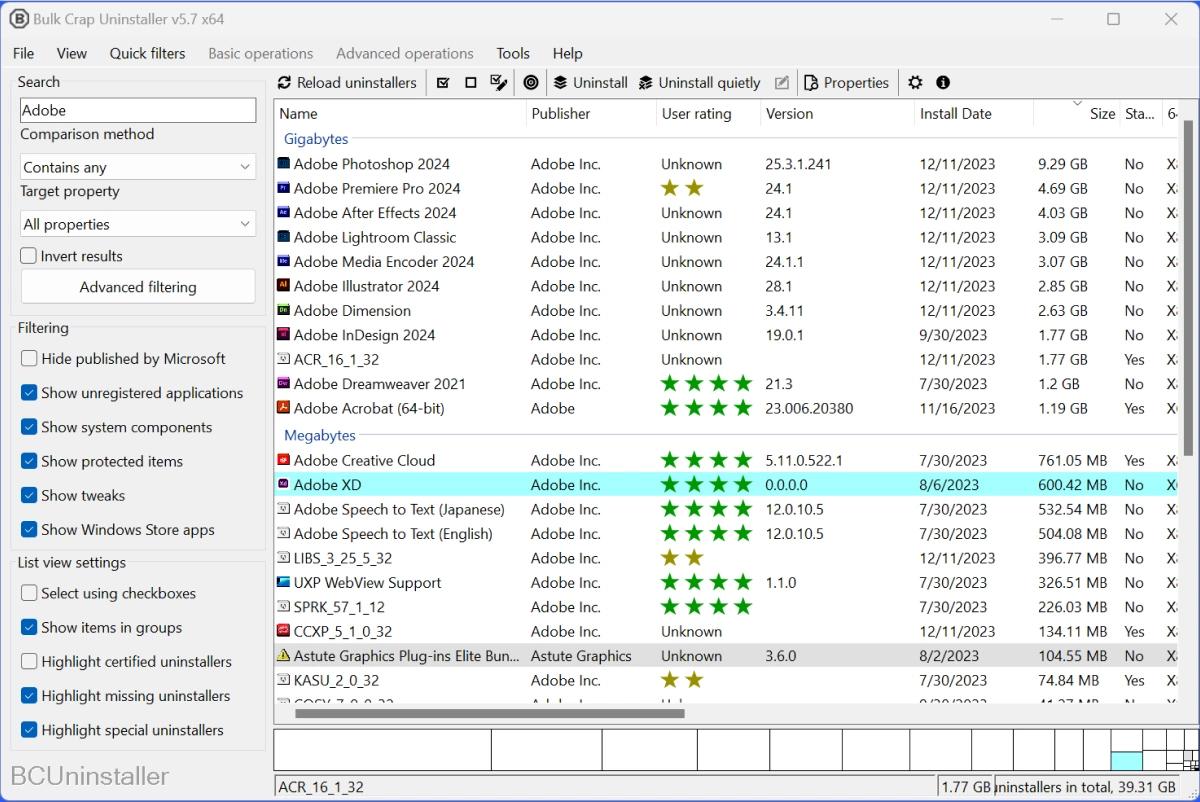This screenshot has height=802, width=1200.
Task: Click the Adobe Lightroom Classic icon
Action: tap(284, 237)
